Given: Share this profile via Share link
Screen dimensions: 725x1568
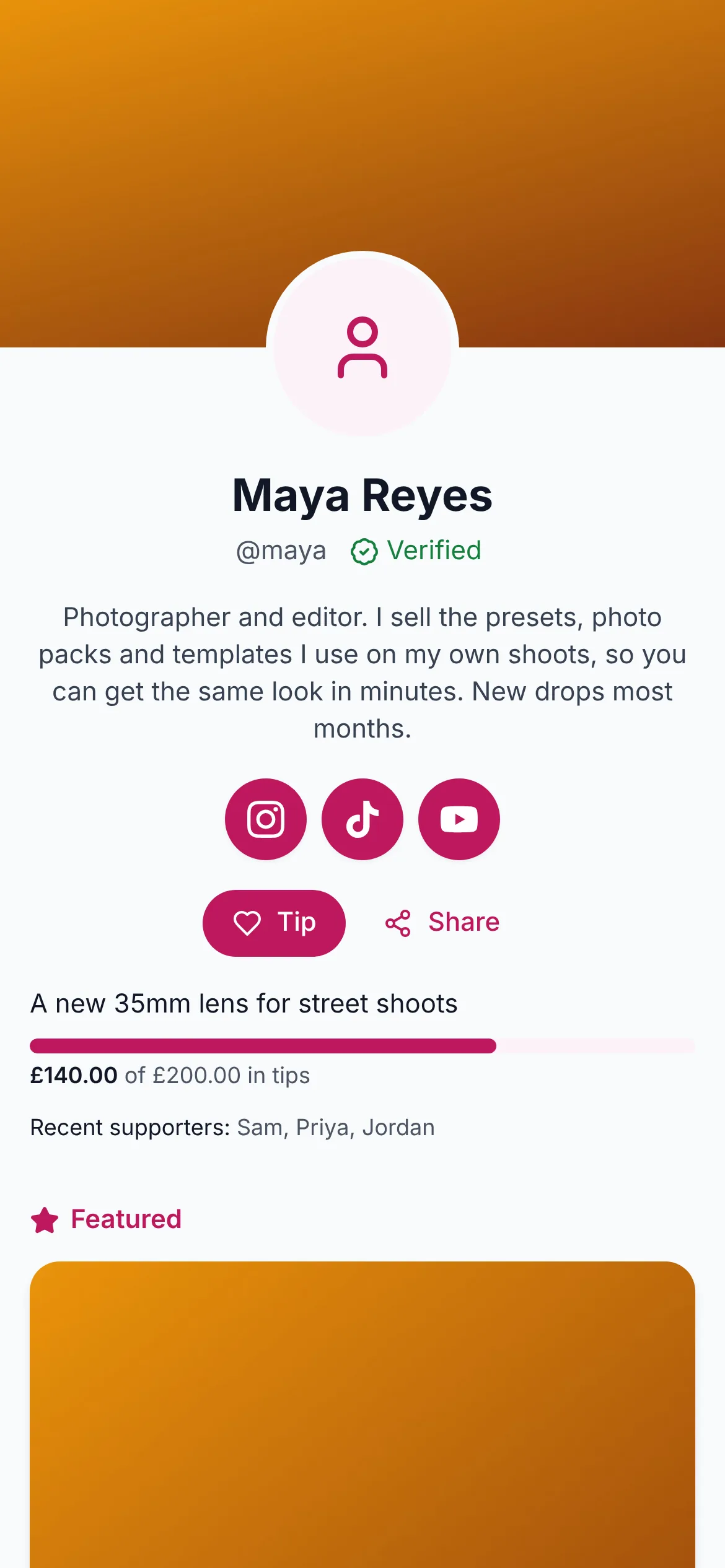Looking at the screenshot, I should pos(442,923).
